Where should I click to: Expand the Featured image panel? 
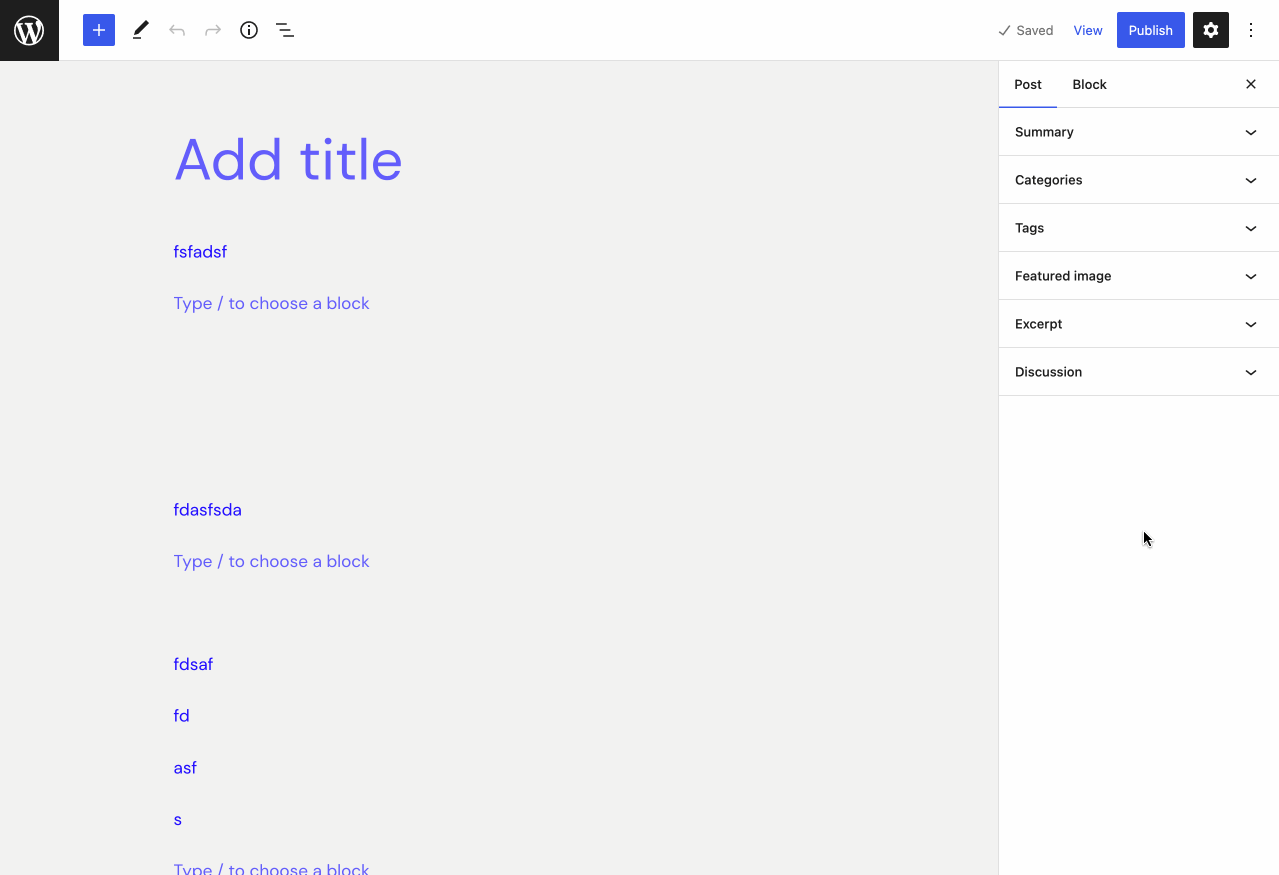pos(1139,276)
